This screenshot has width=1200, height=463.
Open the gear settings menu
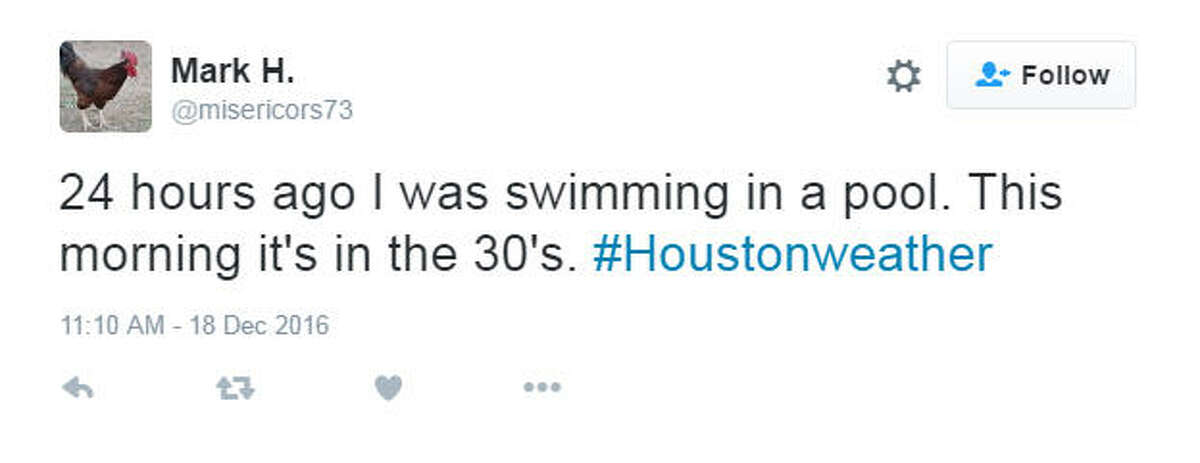pos(903,76)
